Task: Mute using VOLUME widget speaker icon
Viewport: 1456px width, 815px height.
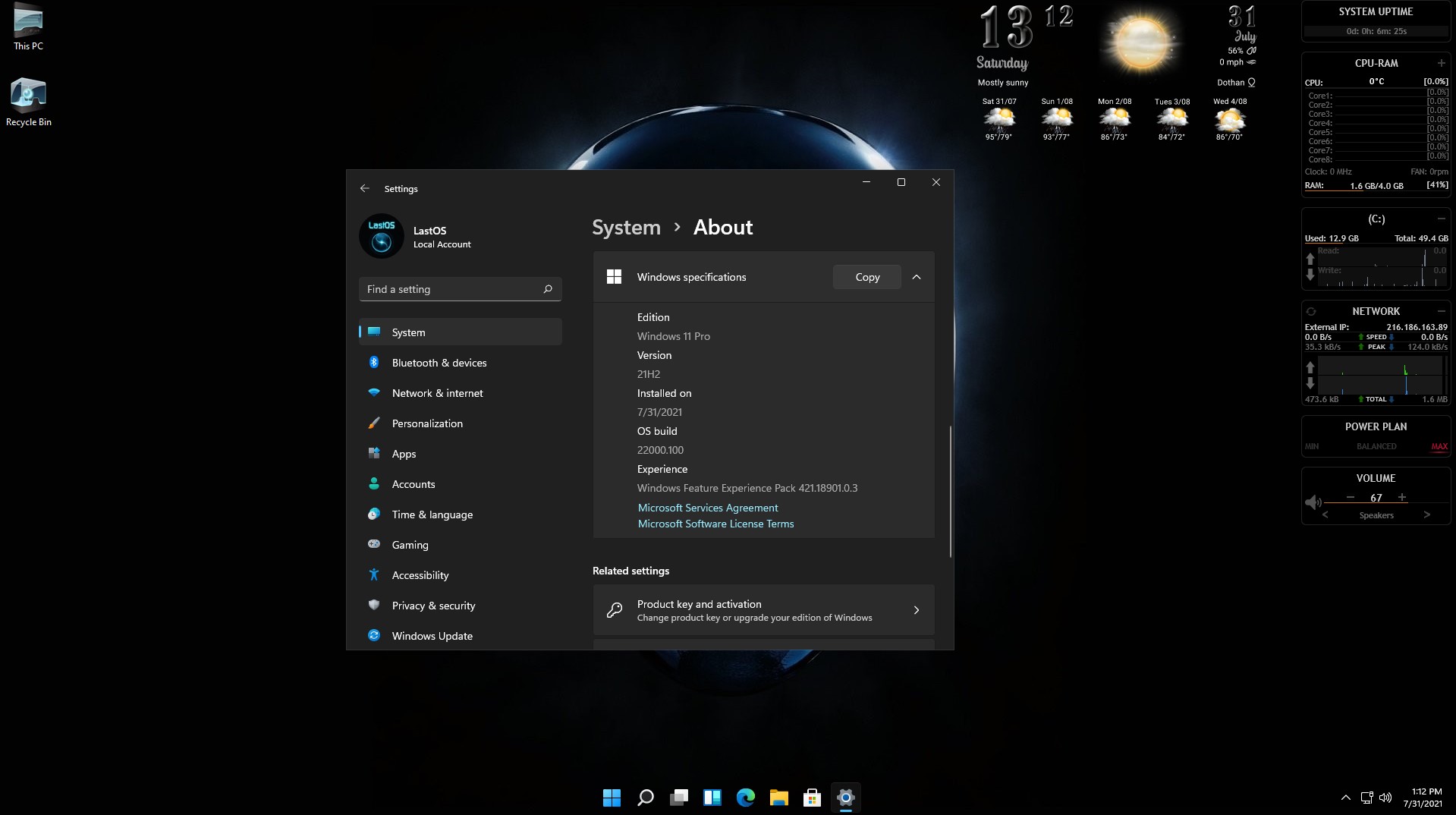Action: [1313, 502]
